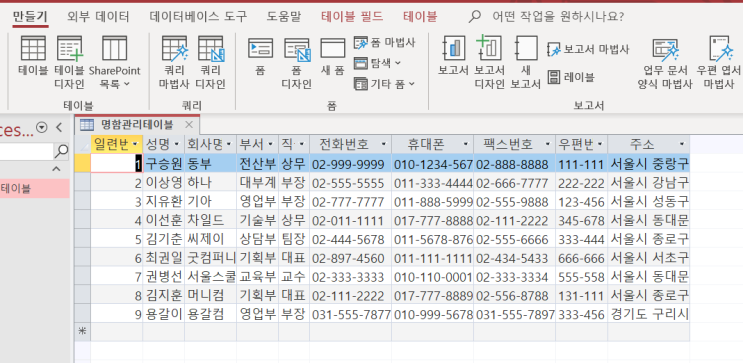This screenshot has height=363, width=743.
Task: Launch 업무 문서 양식 마법사
Action: point(665,63)
